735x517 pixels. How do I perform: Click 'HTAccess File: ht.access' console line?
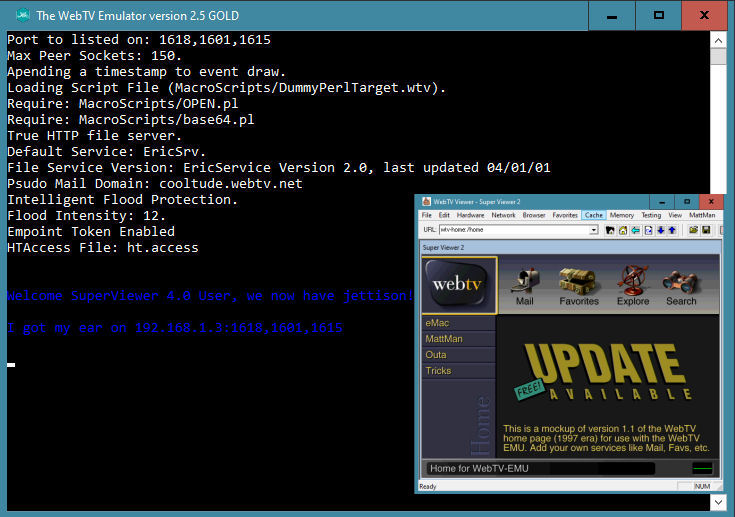[103, 247]
